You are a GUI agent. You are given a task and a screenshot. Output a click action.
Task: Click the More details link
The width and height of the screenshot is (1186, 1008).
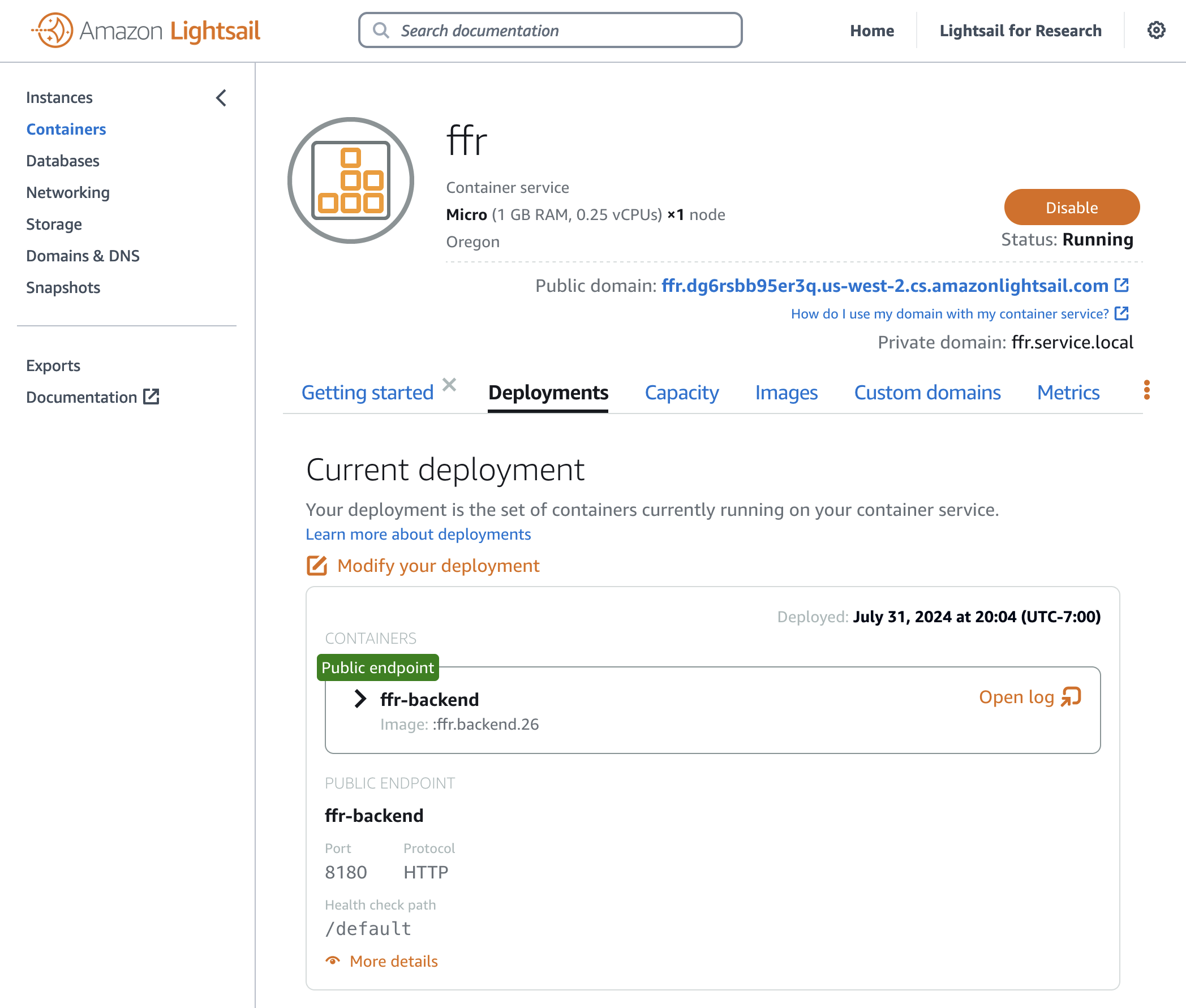tap(393, 961)
